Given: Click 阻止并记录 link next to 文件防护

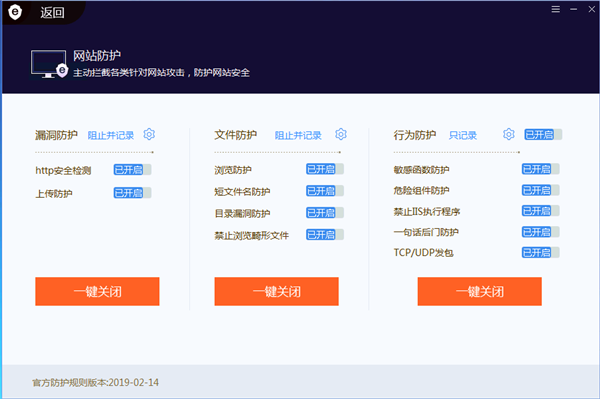Looking at the screenshot, I should (298, 135).
